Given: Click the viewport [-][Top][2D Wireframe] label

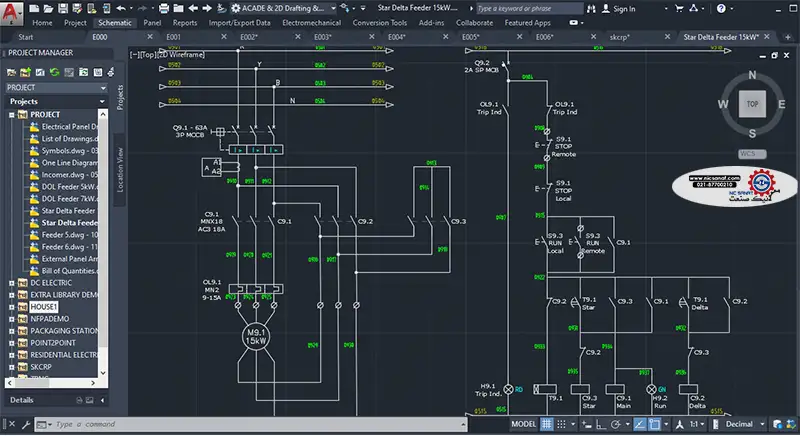Looking at the screenshot, I should pyautogui.click(x=167, y=55).
